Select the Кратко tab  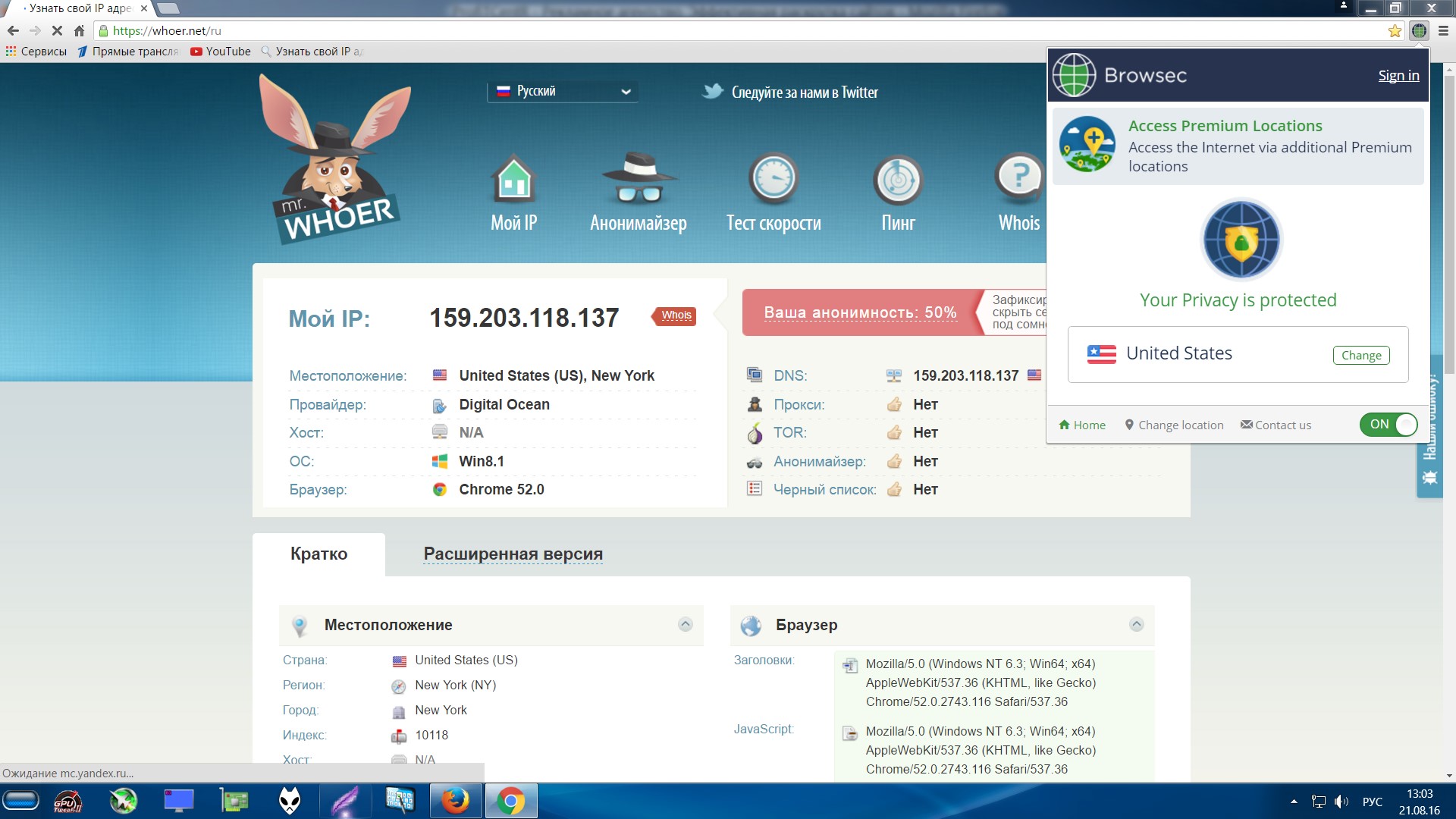318,553
